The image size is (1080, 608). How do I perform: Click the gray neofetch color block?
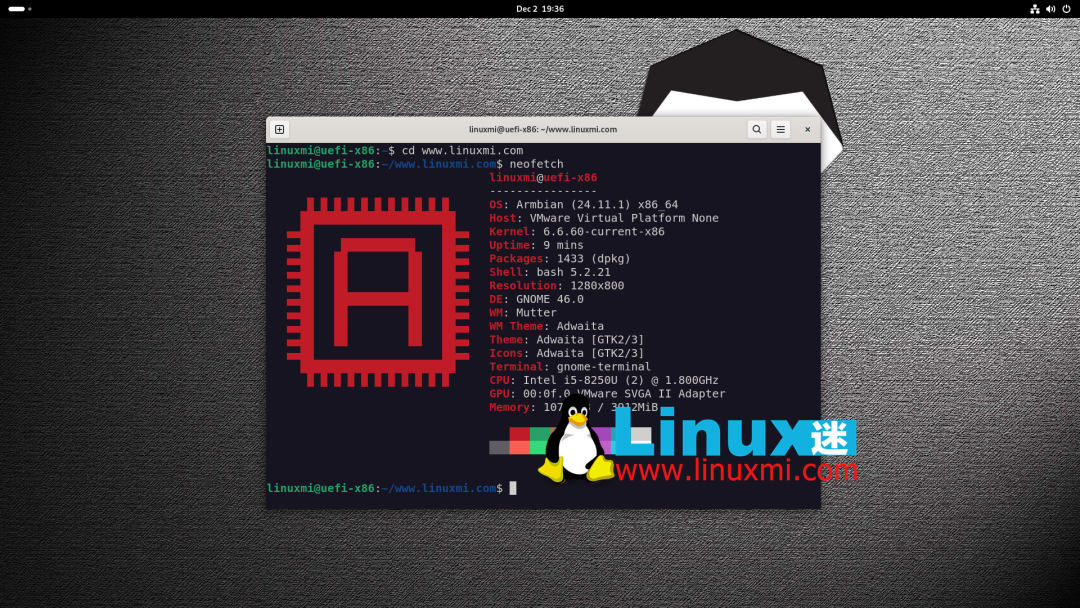click(x=499, y=448)
